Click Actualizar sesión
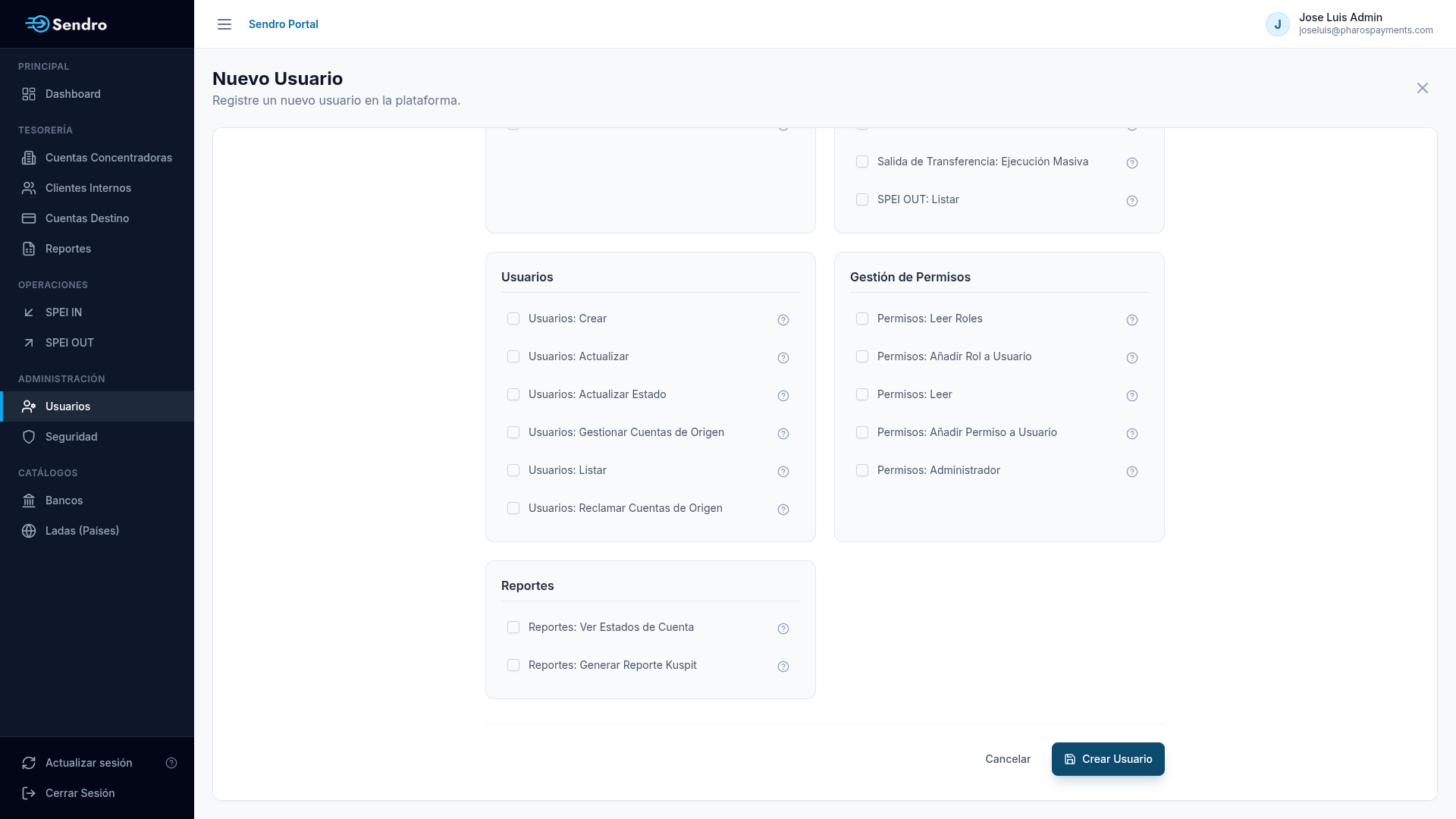 [89, 763]
